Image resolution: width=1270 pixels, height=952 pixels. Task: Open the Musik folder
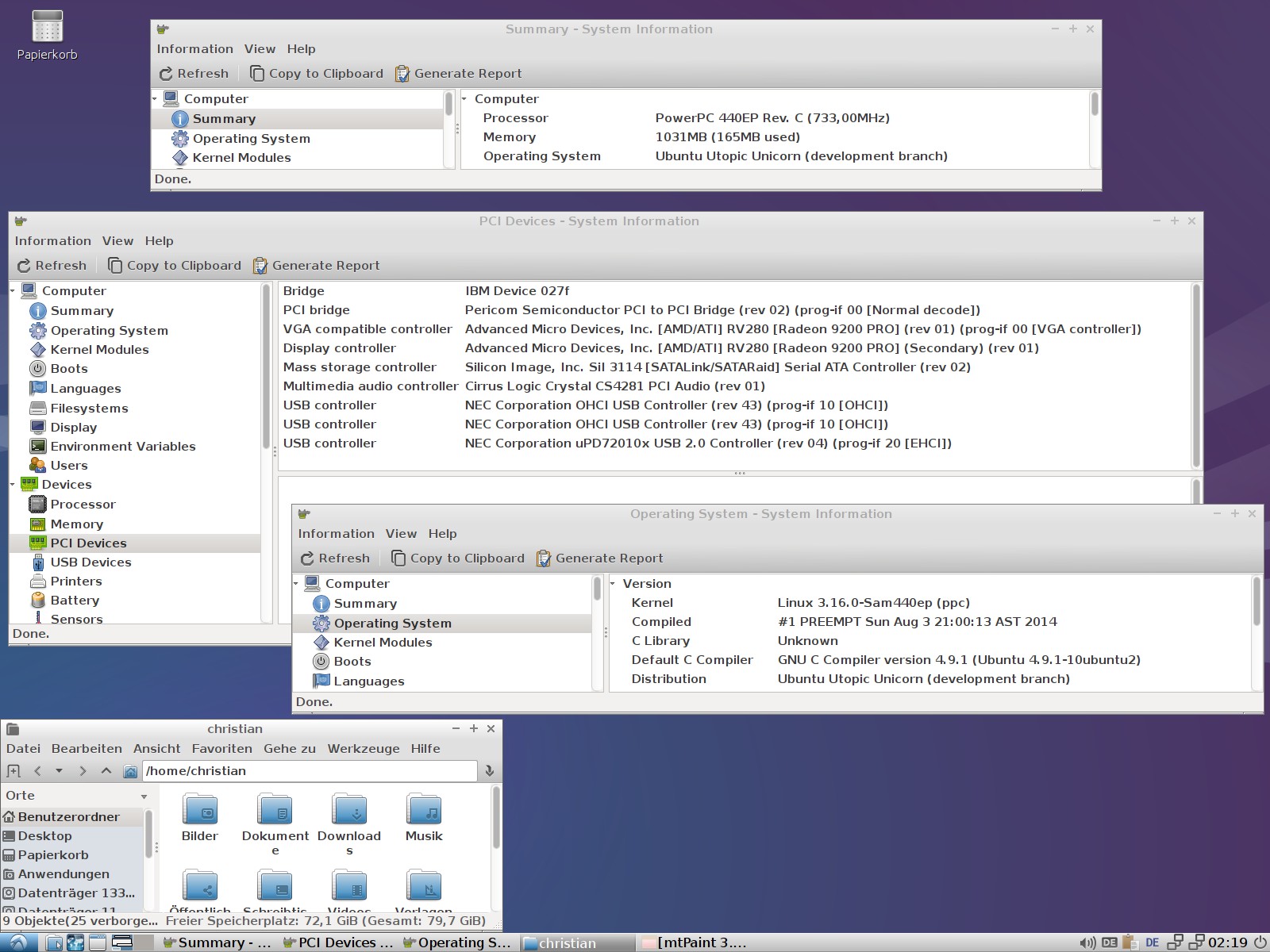tap(424, 817)
